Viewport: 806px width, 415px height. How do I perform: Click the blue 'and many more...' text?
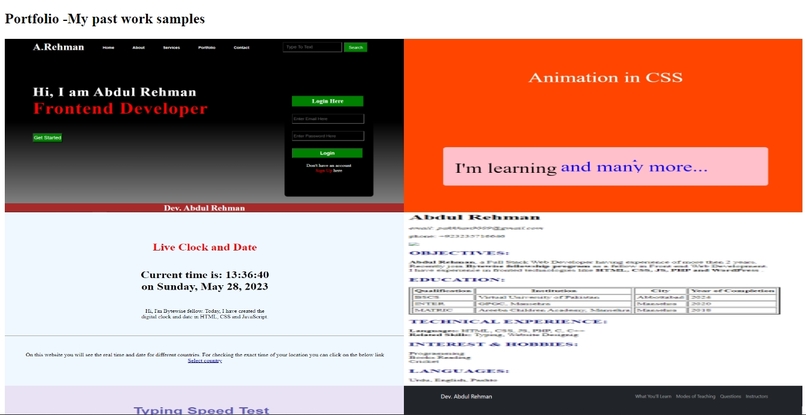coord(634,167)
